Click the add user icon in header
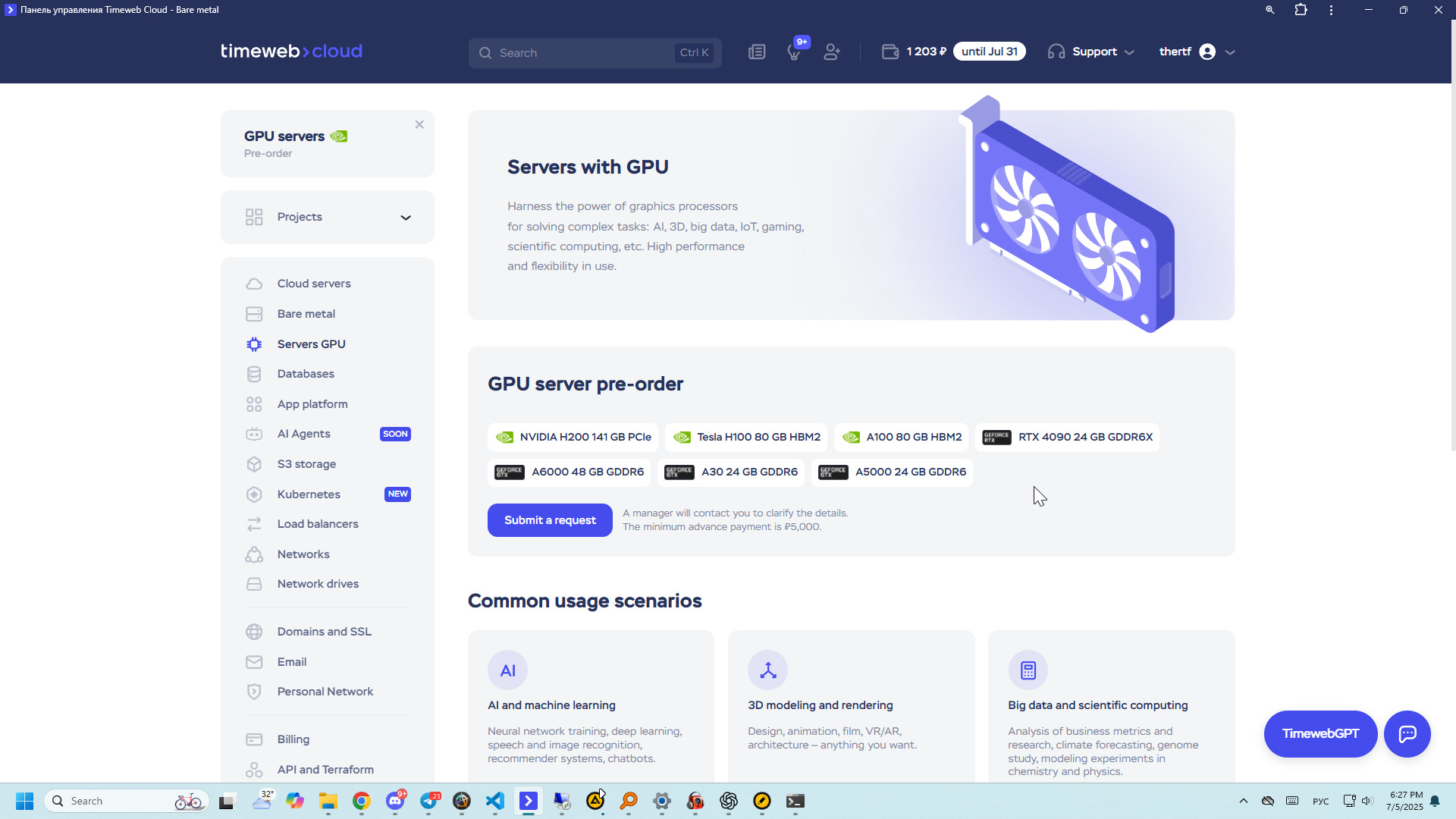The image size is (1456, 819). pyautogui.click(x=832, y=52)
